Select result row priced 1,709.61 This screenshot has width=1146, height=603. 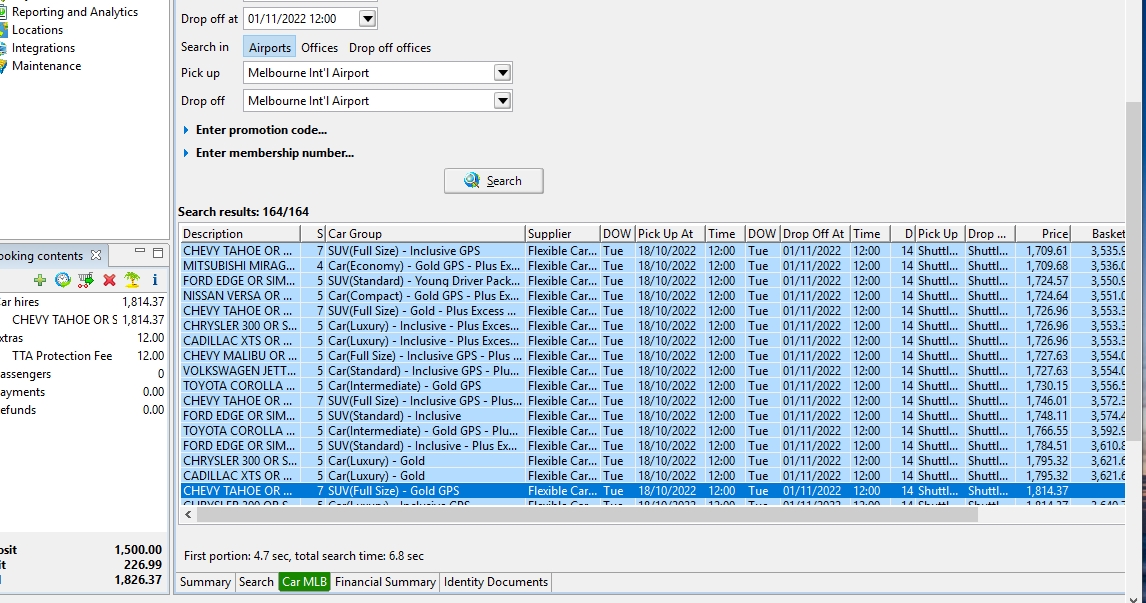coord(653,251)
